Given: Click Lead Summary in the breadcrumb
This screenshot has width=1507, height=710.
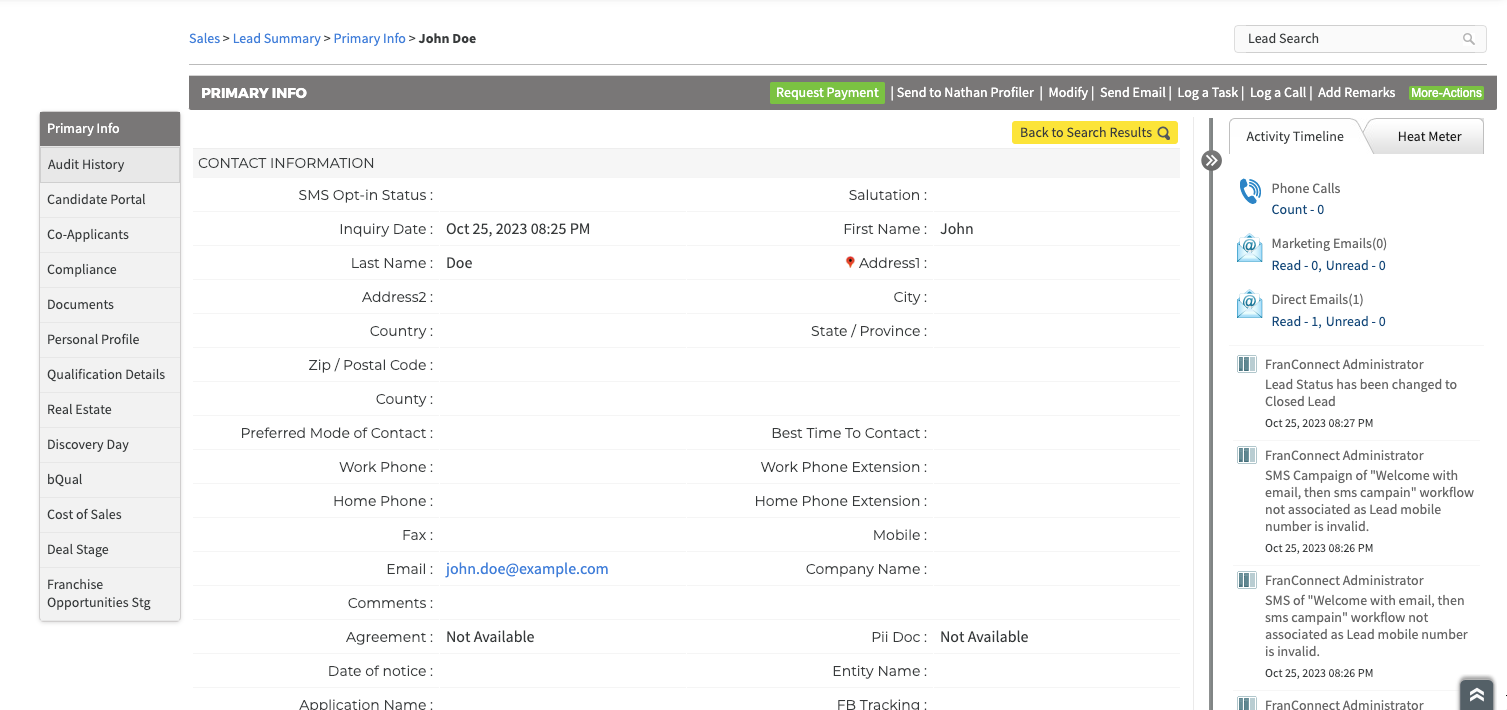Looking at the screenshot, I should (276, 39).
